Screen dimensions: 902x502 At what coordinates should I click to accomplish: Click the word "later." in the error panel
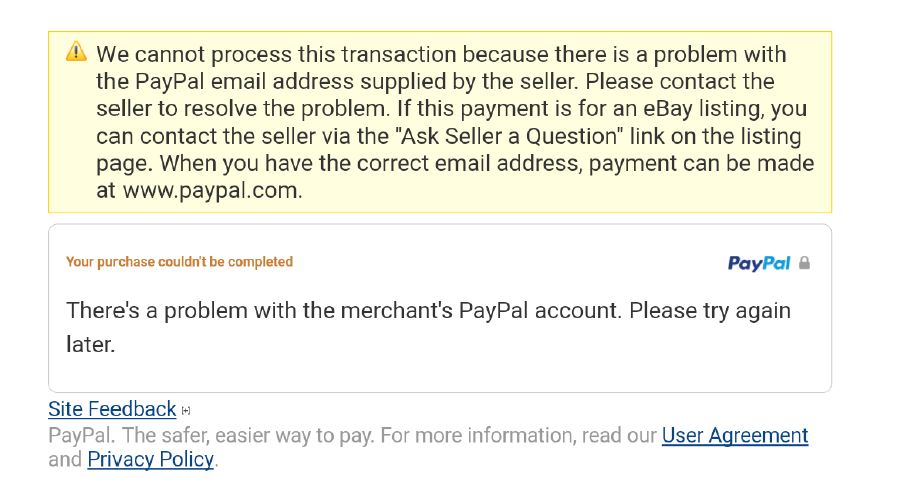pos(91,345)
